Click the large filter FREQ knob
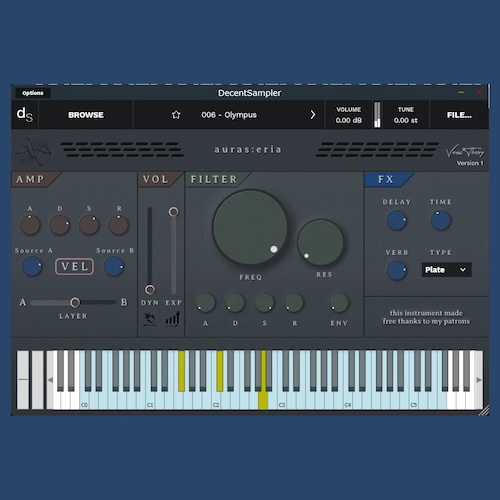 250,227
